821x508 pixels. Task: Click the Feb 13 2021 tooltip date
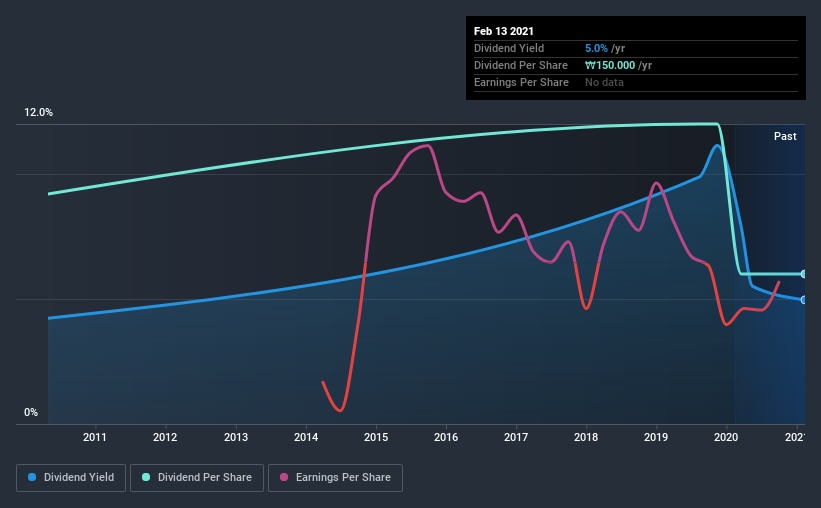[x=504, y=31]
